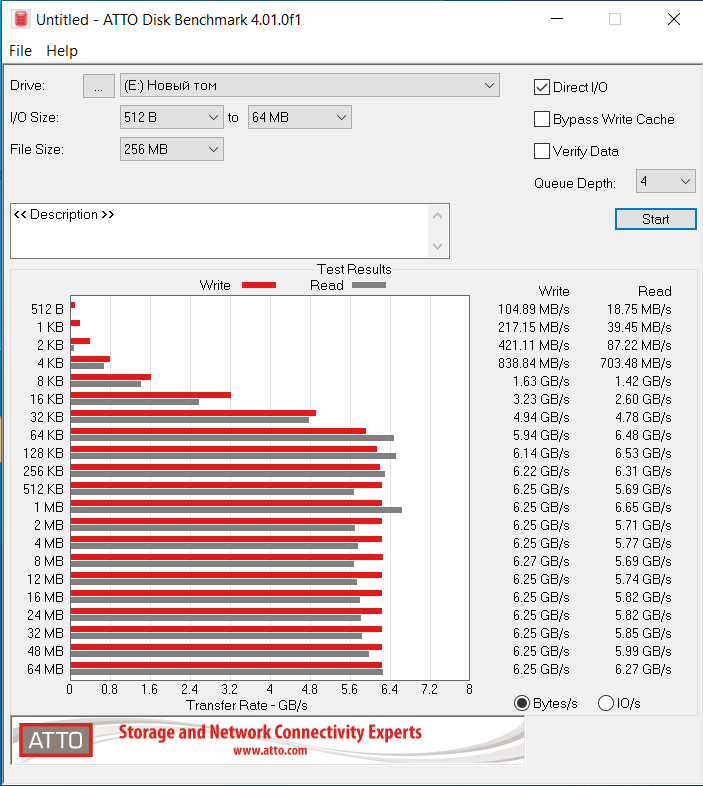This screenshot has width=703, height=786.
Task: Click the 87.22 MB/s read result
Action: click(639, 345)
